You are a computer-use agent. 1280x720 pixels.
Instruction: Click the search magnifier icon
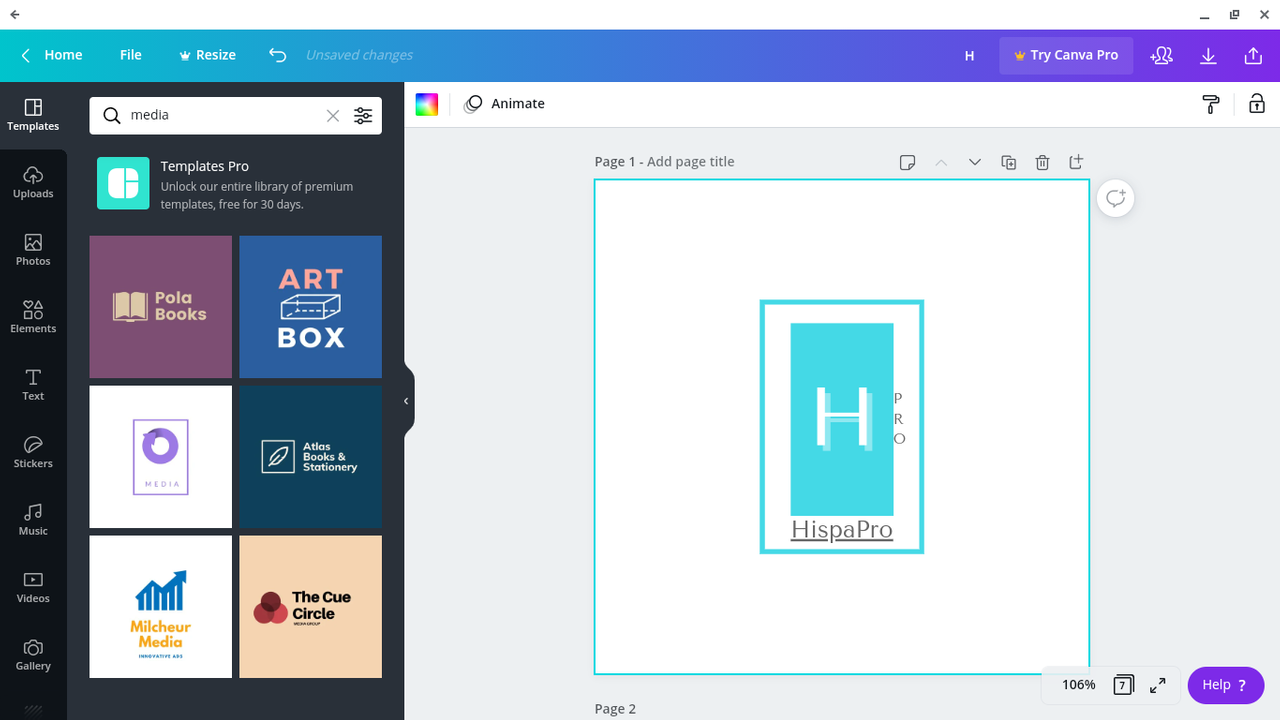pos(112,116)
